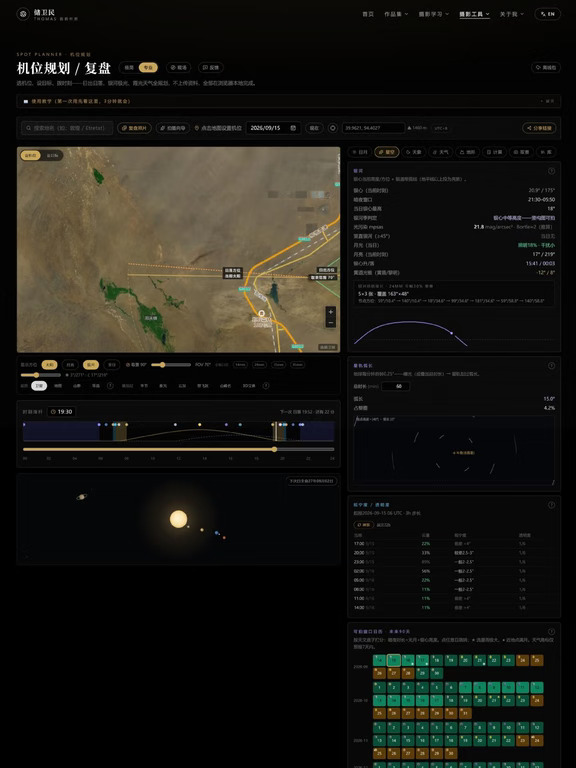Screen dimensions: 576x768
Task: Switch to the 天气 weather tab
Action: click(440, 152)
